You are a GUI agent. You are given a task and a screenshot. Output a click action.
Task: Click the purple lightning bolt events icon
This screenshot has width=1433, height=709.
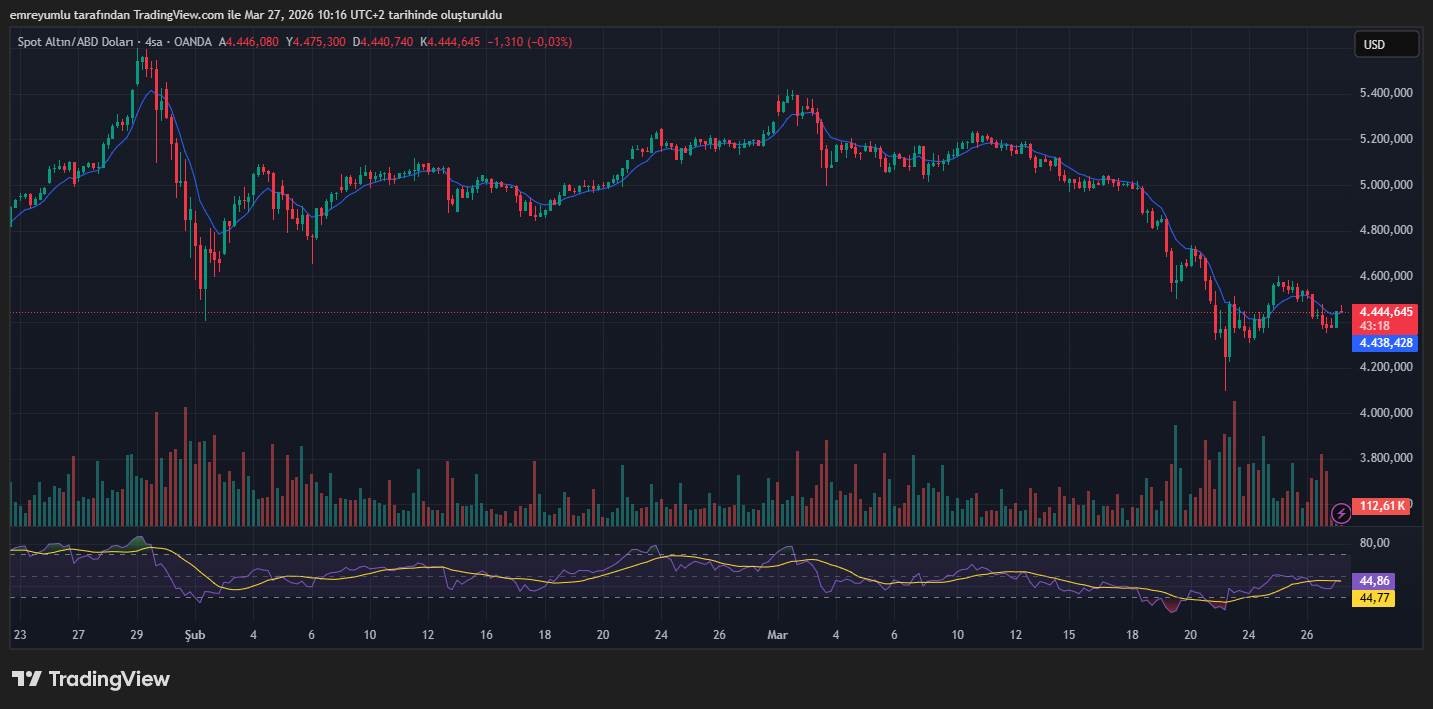coord(1341,513)
